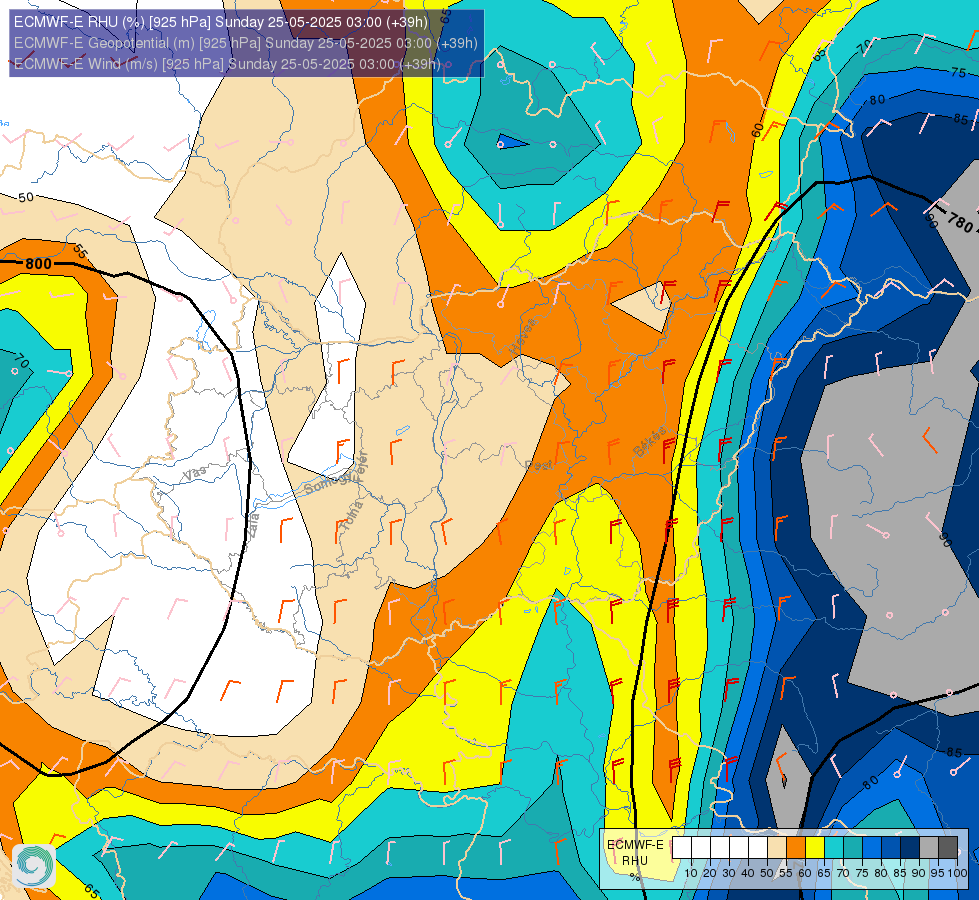Click the legend tick label '30'

pyautogui.click(x=729, y=873)
